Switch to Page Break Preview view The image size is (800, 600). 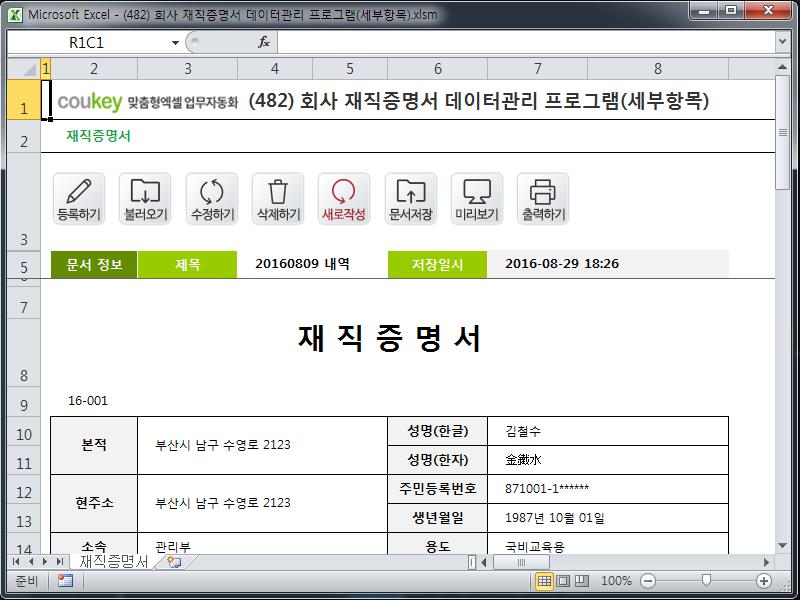(x=582, y=581)
